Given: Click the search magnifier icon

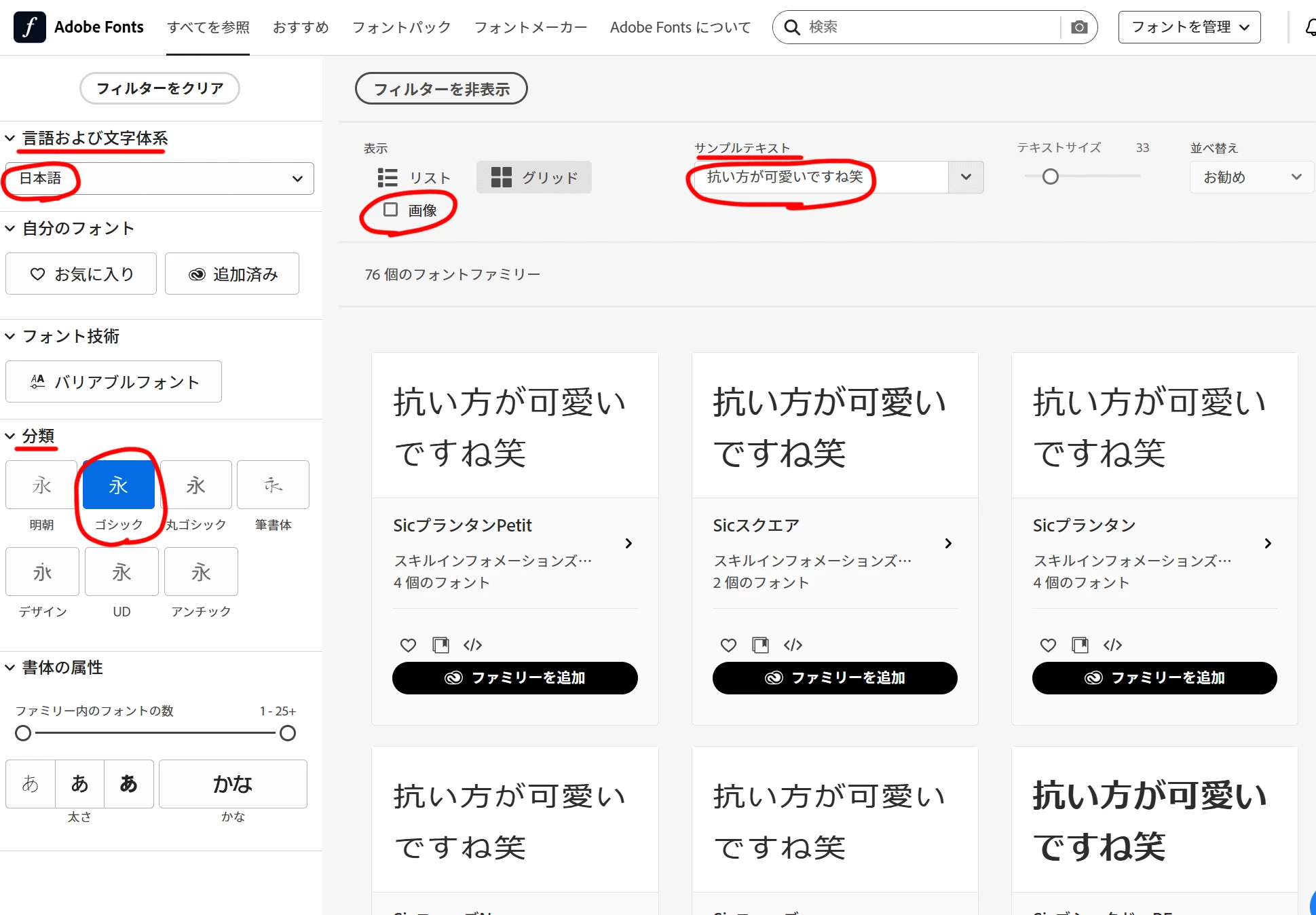Looking at the screenshot, I should (791, 27).
